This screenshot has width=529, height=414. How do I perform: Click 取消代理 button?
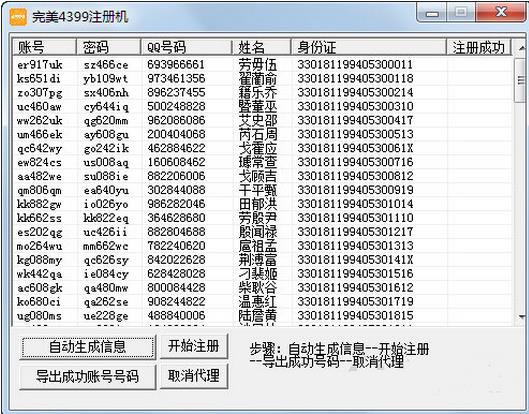[194, 376]
